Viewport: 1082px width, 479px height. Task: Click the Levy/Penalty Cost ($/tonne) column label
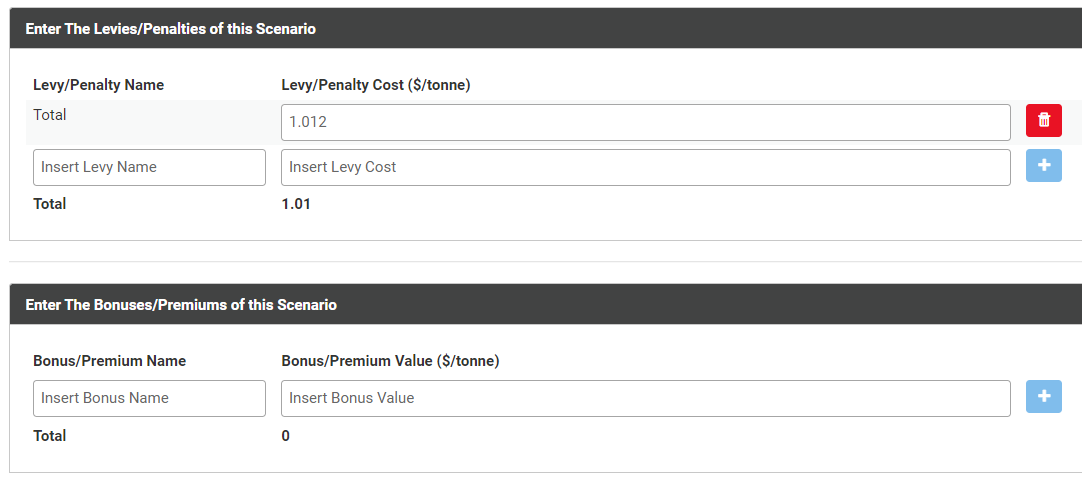point(376,85)
